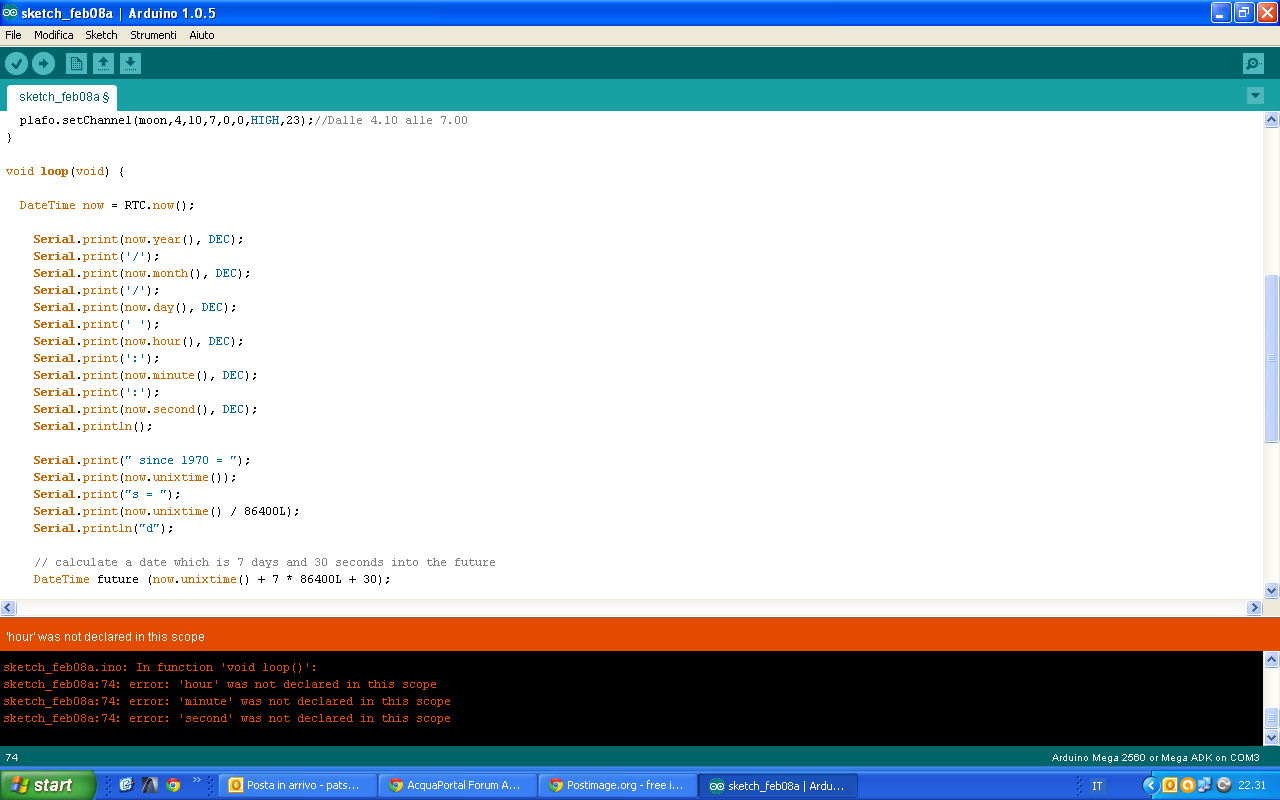The width and height of the screenshot is (1280, 800).
Task: Open the Aiuto menu
Action: pos(202,35)
